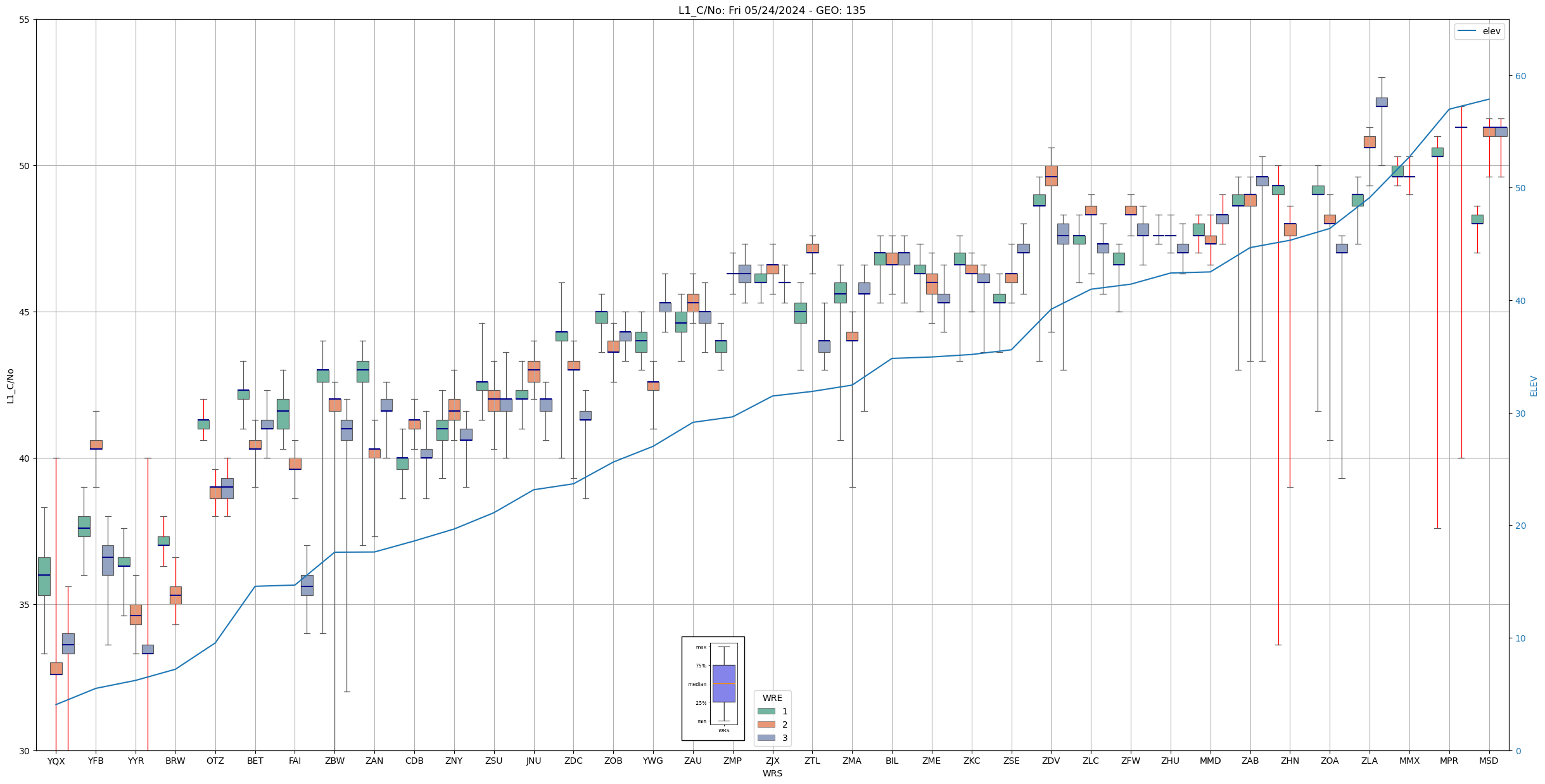Click the FAI station label
1545x784 pixels.
tap(295, 761)
